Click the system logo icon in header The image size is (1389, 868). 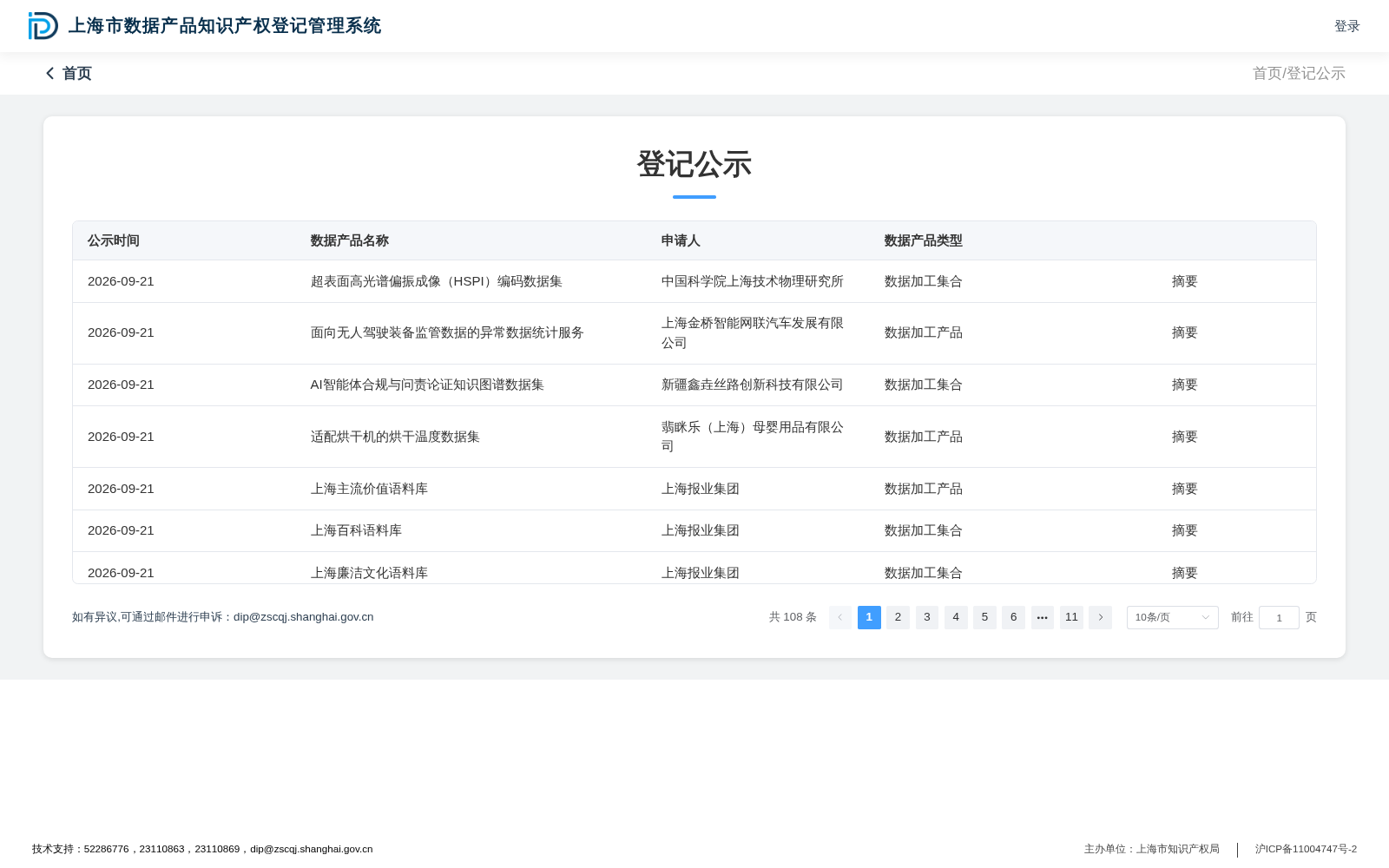[x=43, y=26]
